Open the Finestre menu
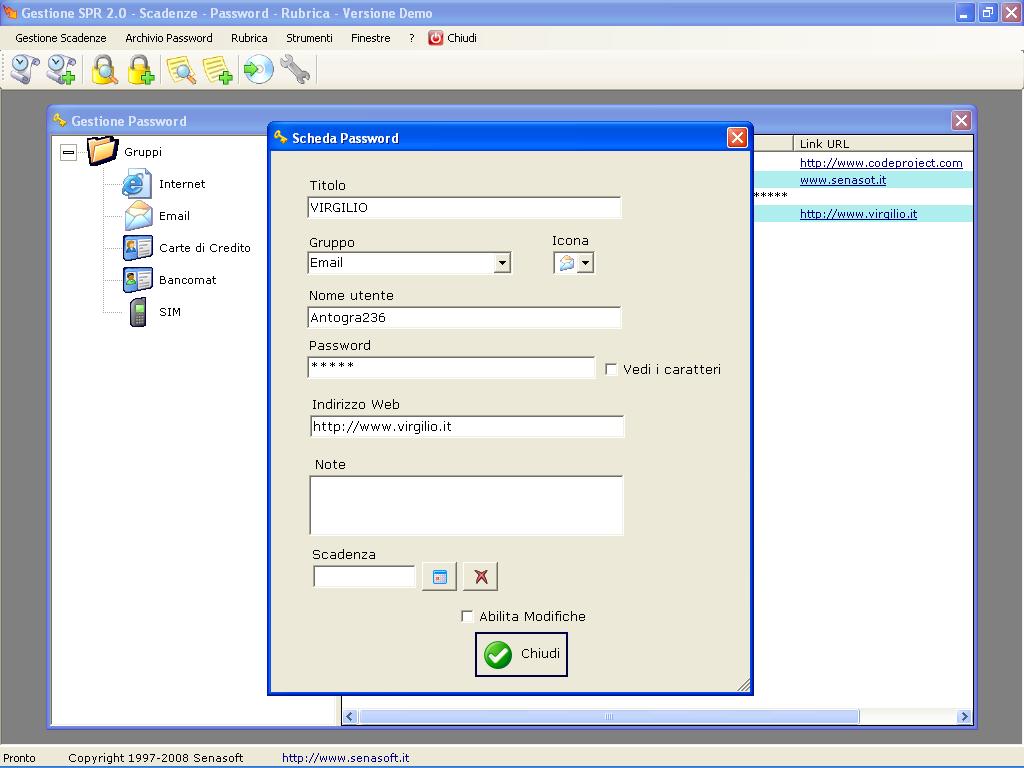The width and height of the screenshot is (1024, 768). coord(371,38)
